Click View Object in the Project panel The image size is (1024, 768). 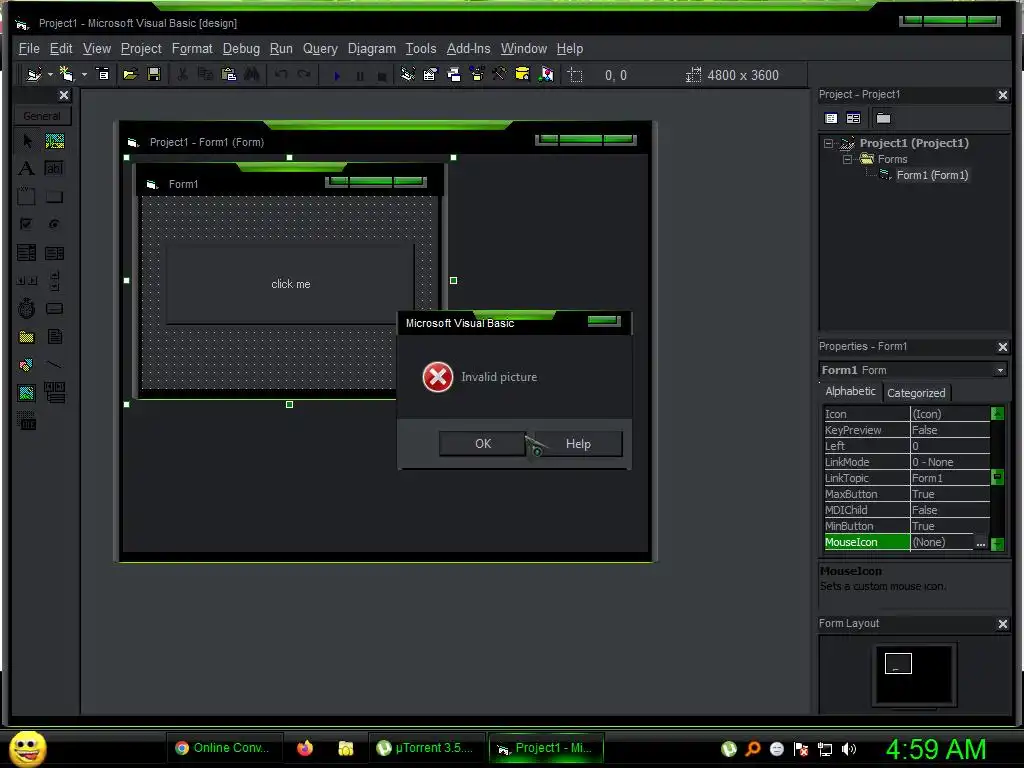point(854,118)
